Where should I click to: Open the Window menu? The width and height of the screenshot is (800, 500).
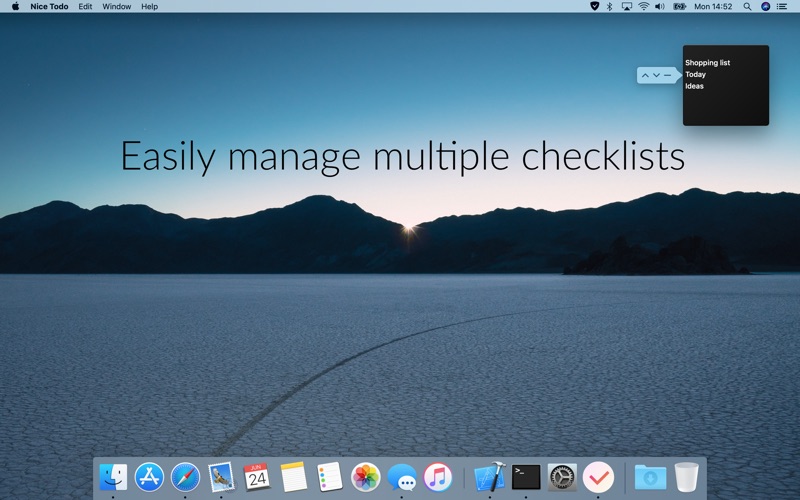click(x=116, y=7)
